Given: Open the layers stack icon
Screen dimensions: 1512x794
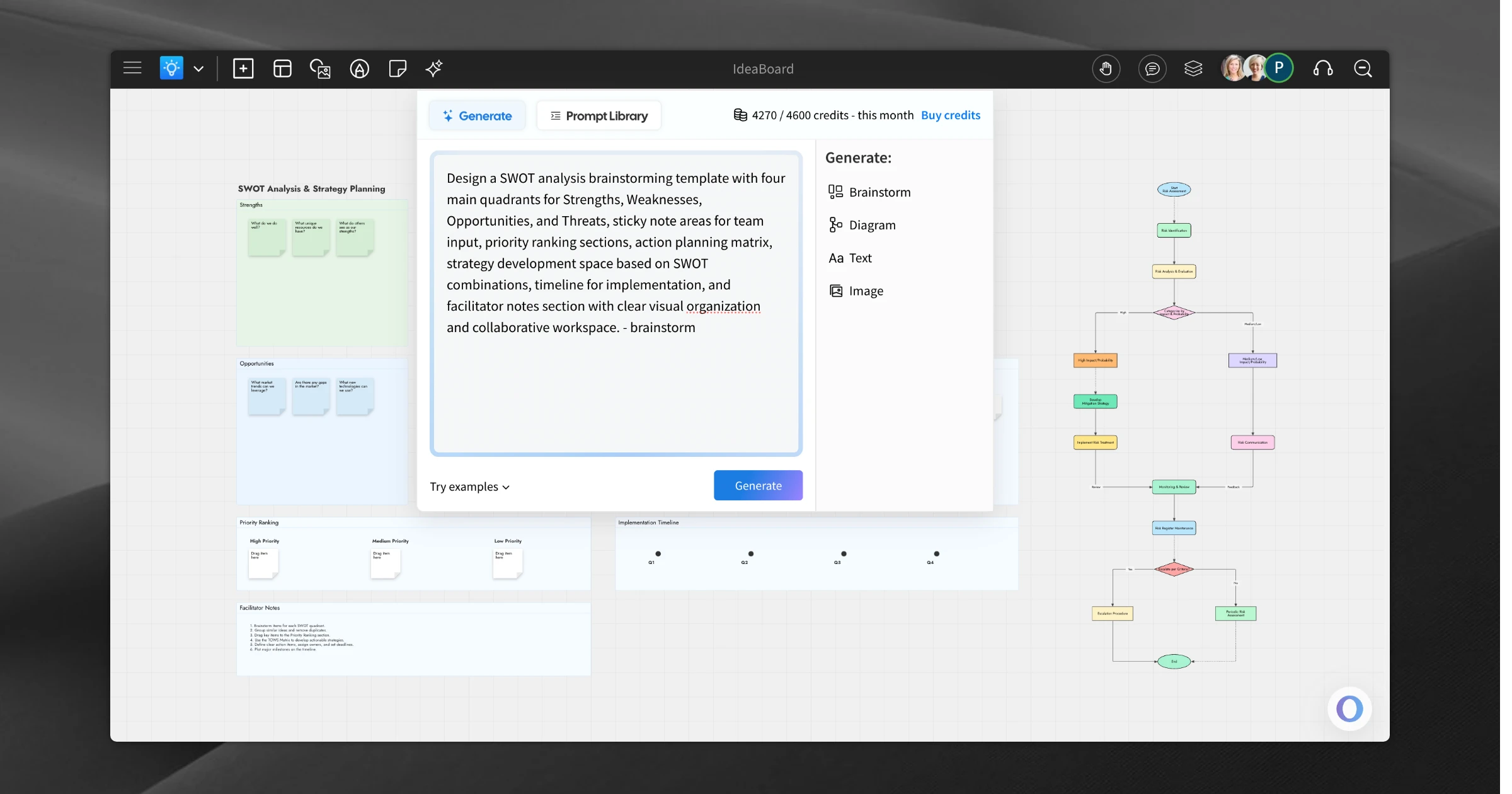Looking at the screenshot, I should click(1193, 68).
